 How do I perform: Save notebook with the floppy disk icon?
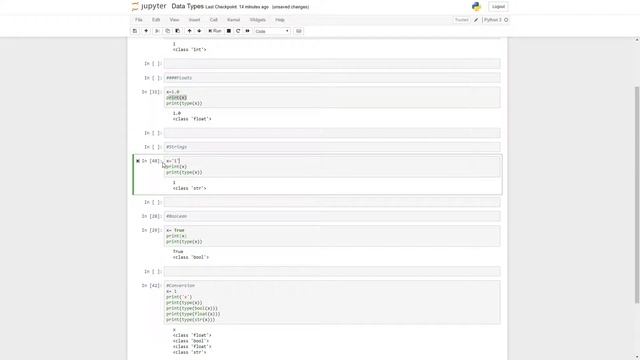[135, 31]
